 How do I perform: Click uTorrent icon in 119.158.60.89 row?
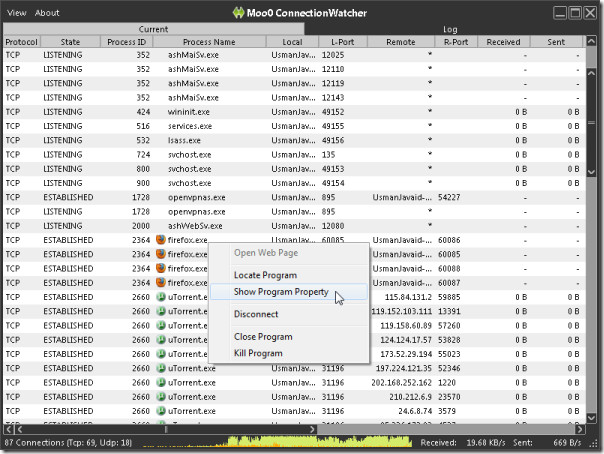[161, 325]
